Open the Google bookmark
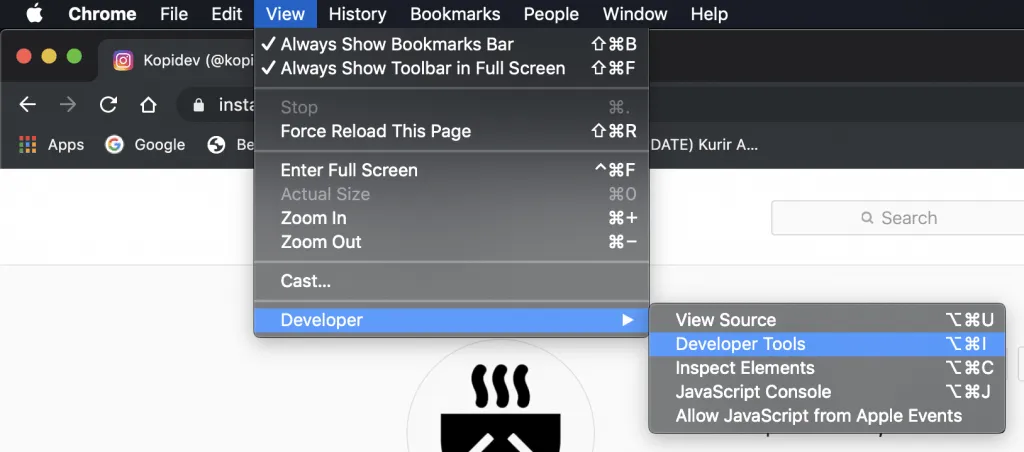The height and width of the screenshot is (452, 1024). coord(146,145)
